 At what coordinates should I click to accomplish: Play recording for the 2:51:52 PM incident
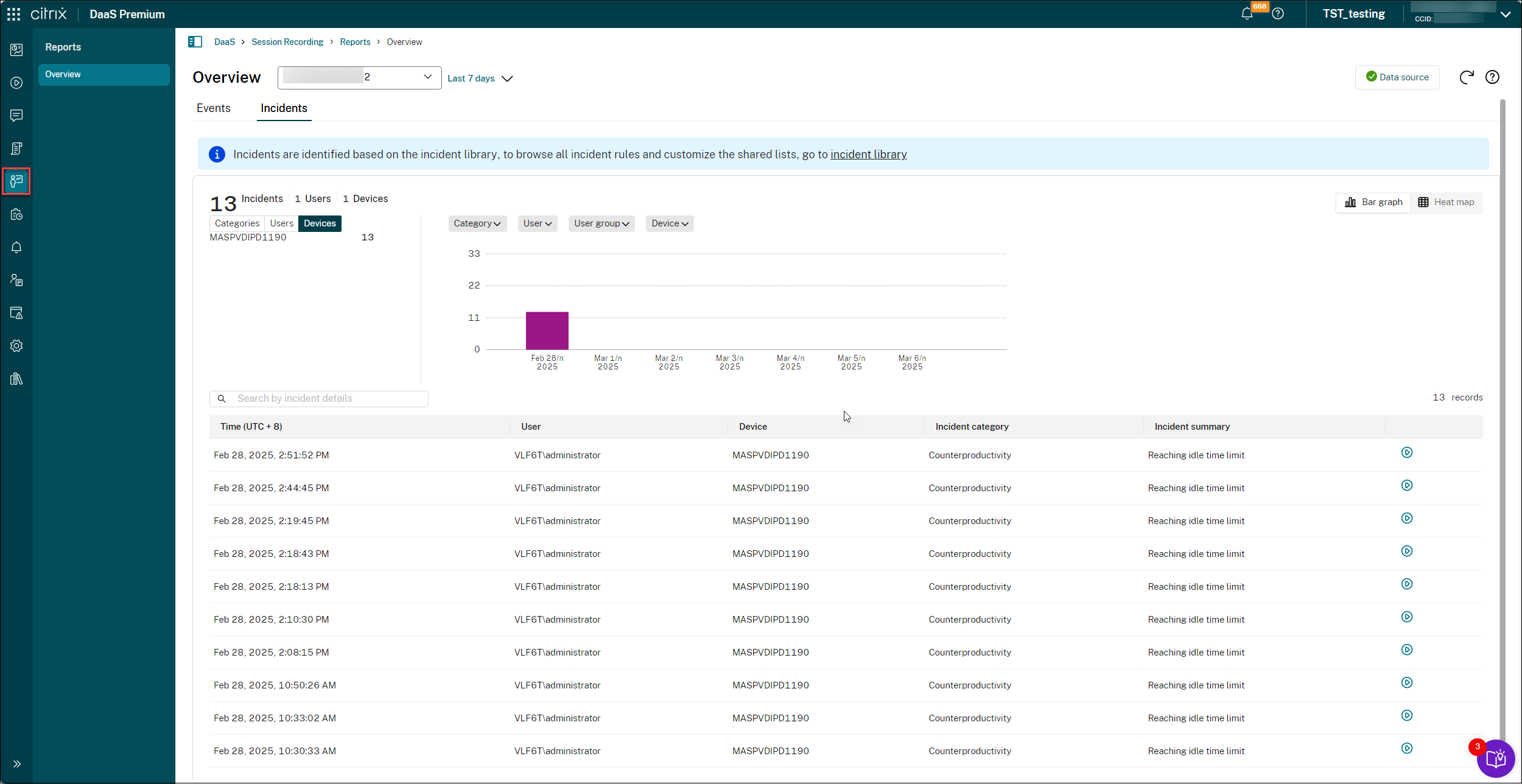point(1406,453)
